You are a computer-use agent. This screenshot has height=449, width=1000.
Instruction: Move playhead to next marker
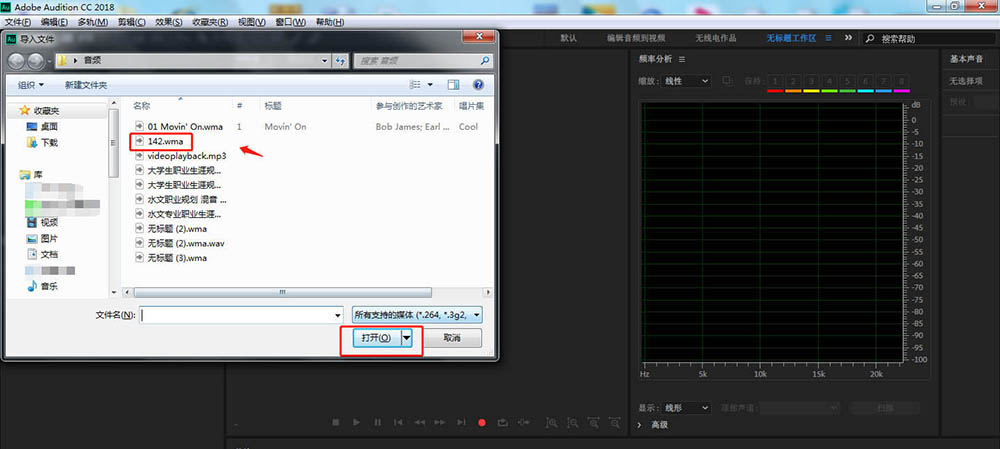[x=461, y=422]
